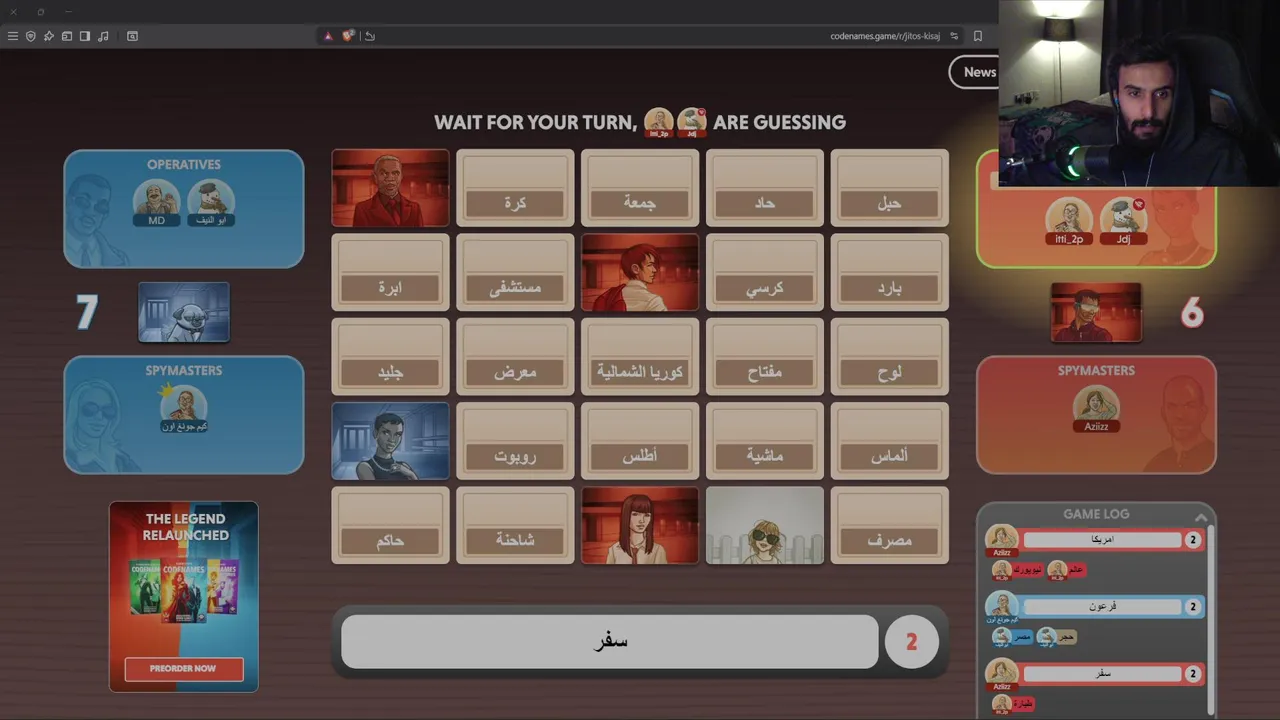1280x720 pixels.
Task: Click Aziizz avatar beside امريكا in game log
Action: click(1001, 540)
